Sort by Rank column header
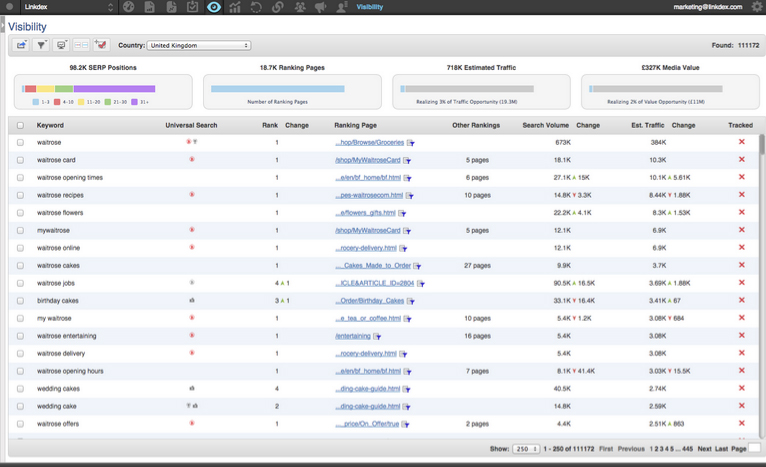 (270, 125)
